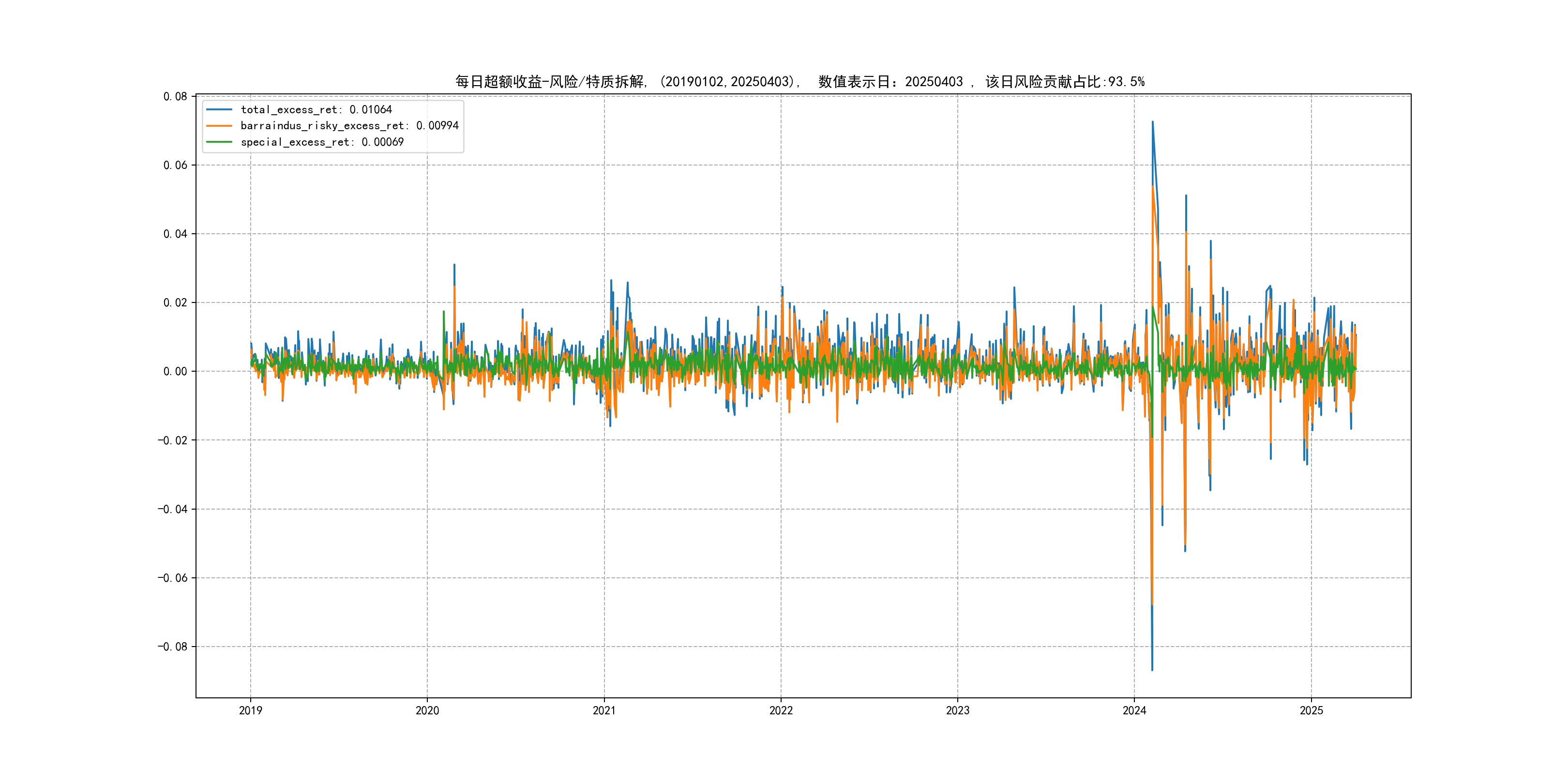Click the 2019 x-axis tick label
This screenshot has width=1568, height=784.
(x=250, y=710)
